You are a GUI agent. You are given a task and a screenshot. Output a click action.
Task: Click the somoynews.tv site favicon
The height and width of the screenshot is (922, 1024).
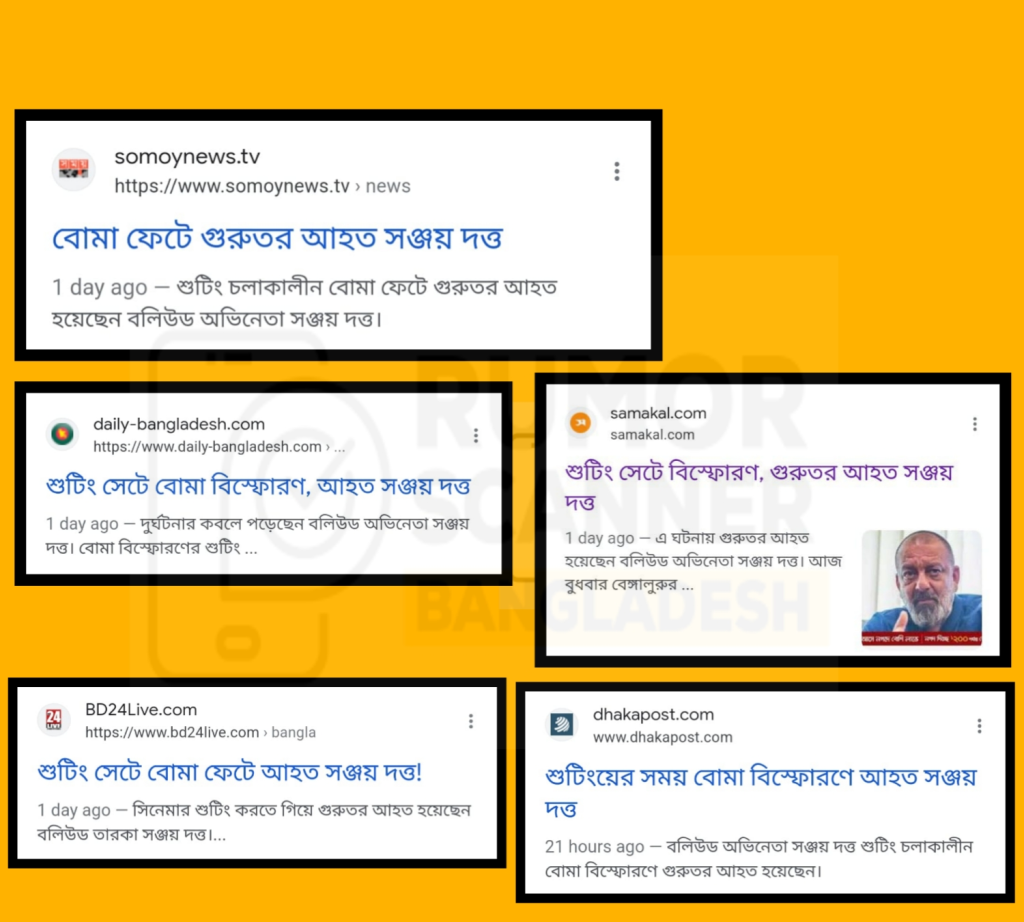[x=74, y=169]
